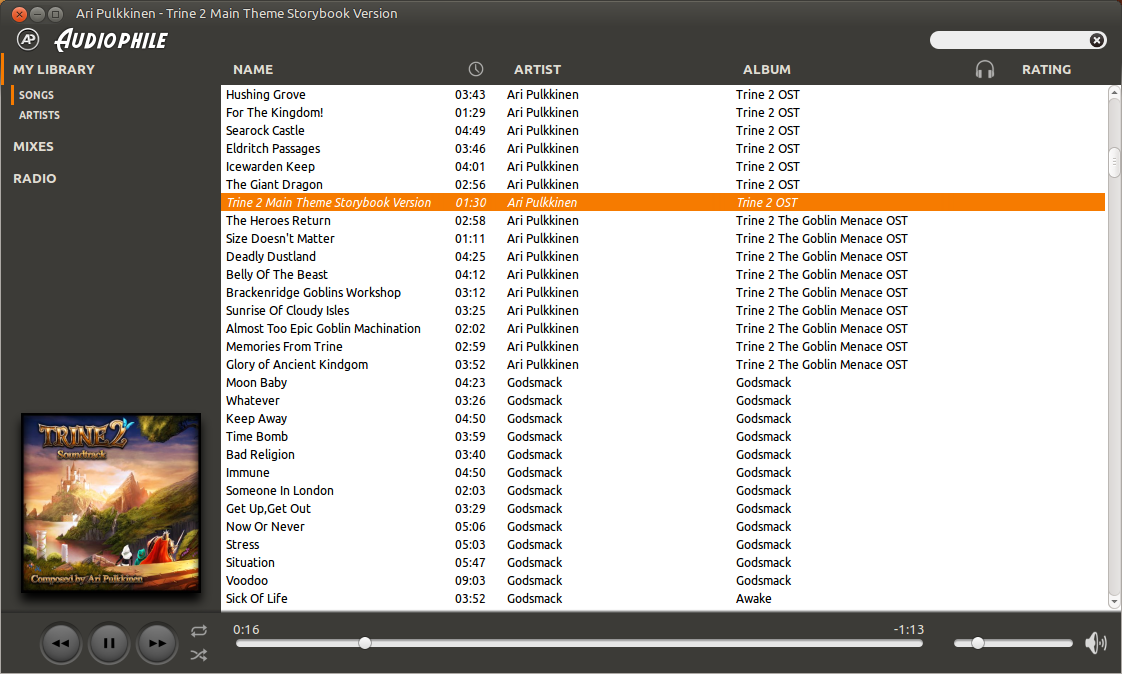
Task: Click the song list vertical scrollbar handle
Action: pos(1114,162)
